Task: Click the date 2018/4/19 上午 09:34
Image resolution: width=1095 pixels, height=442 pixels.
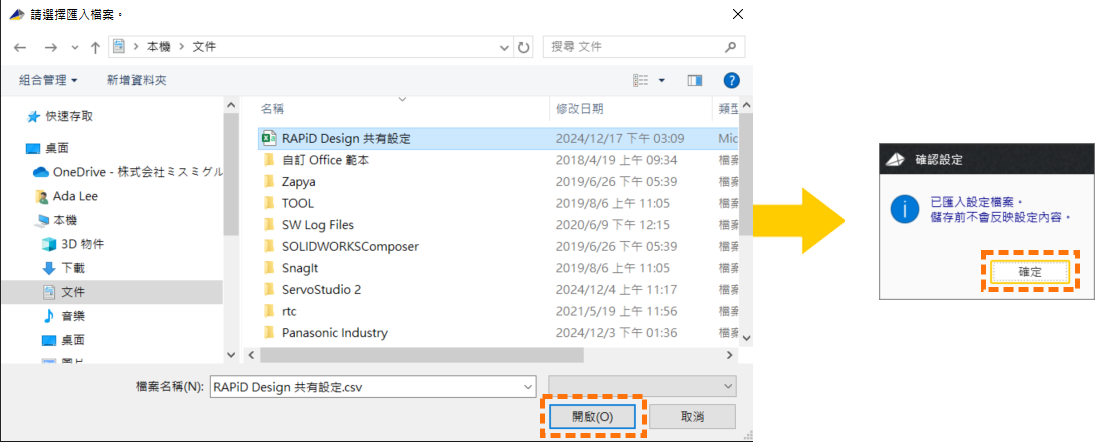Action: pyautogui.click(x=616, y=160)
